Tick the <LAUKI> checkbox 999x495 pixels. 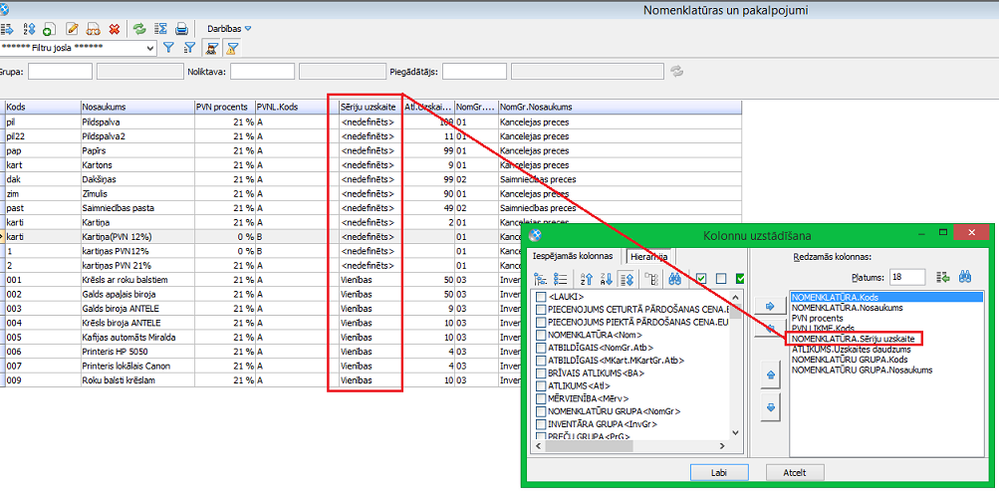542,297
